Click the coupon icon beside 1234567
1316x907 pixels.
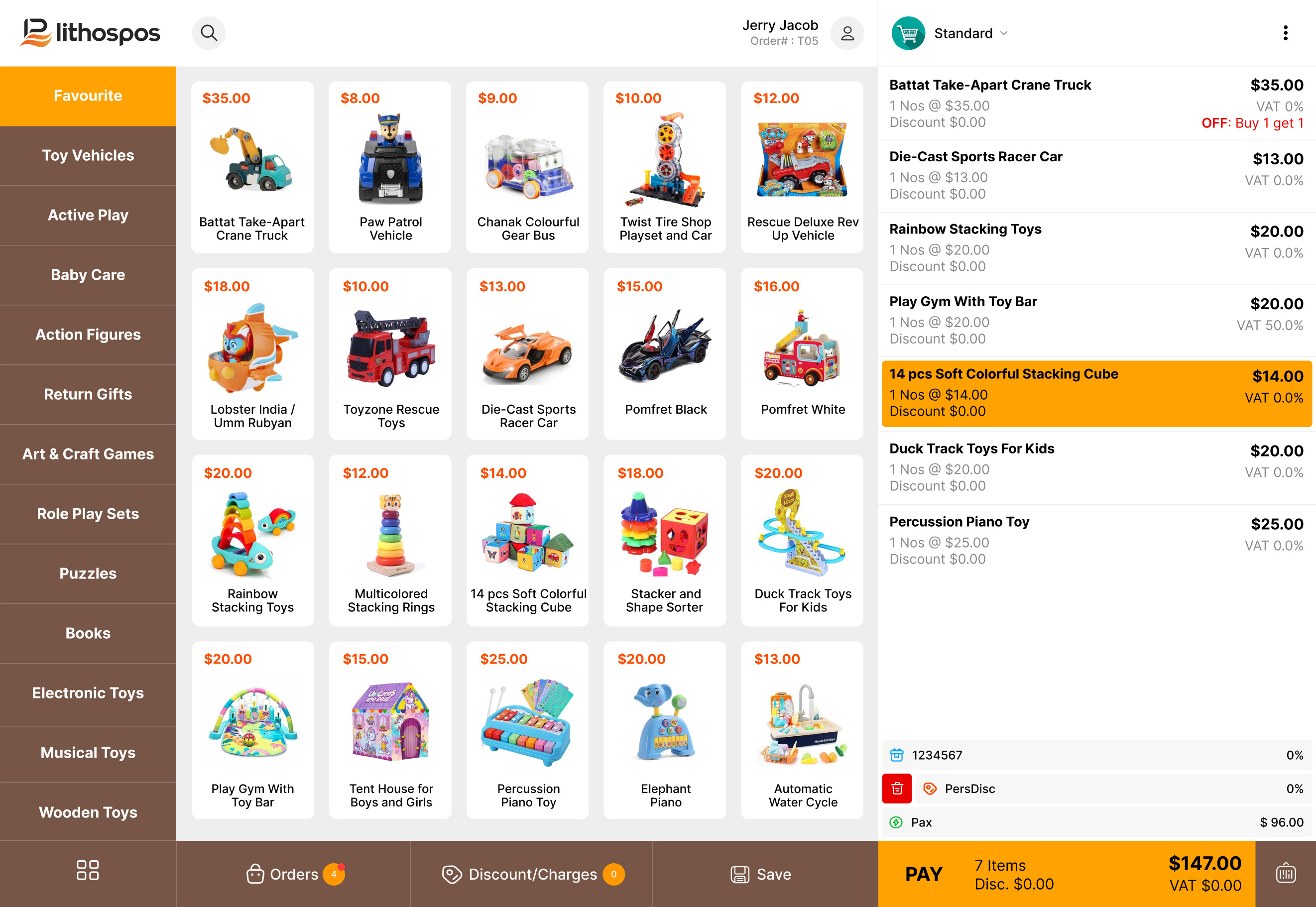tap(896, 755)
